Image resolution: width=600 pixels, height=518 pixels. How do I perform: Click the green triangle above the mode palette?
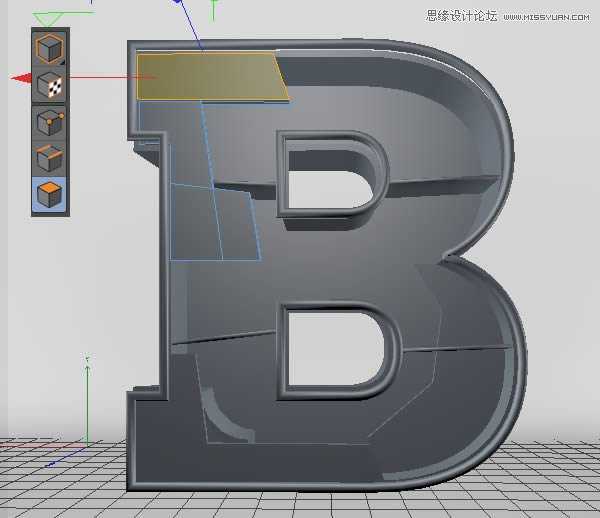[x=48, y=19]
